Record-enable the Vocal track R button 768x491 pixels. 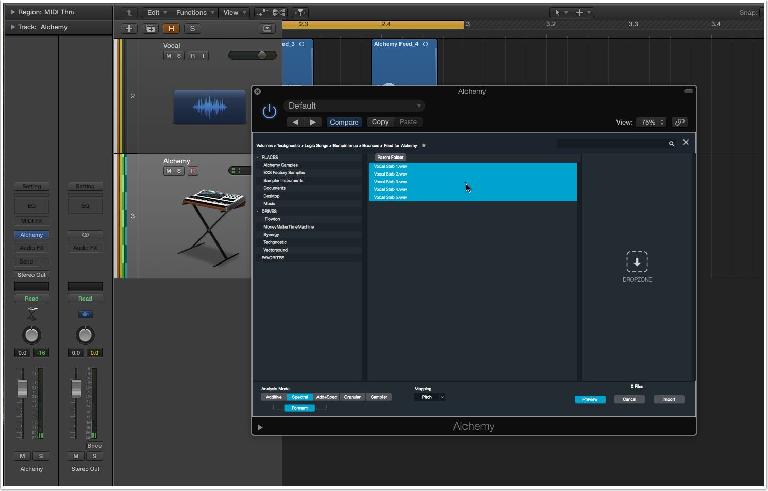(x=192, y=56)
